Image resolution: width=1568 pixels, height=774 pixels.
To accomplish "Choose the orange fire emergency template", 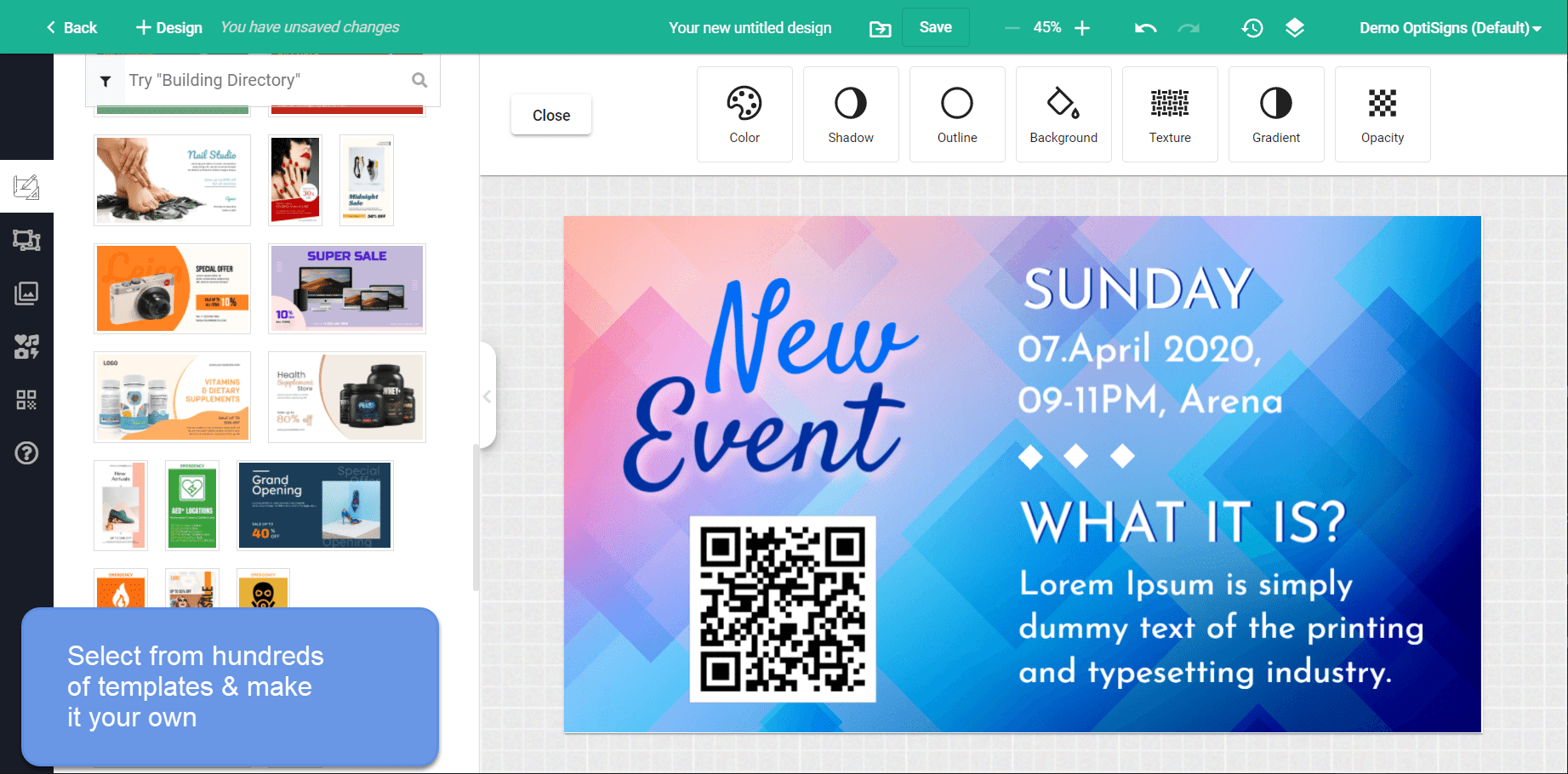I will [x=121, y=589].
